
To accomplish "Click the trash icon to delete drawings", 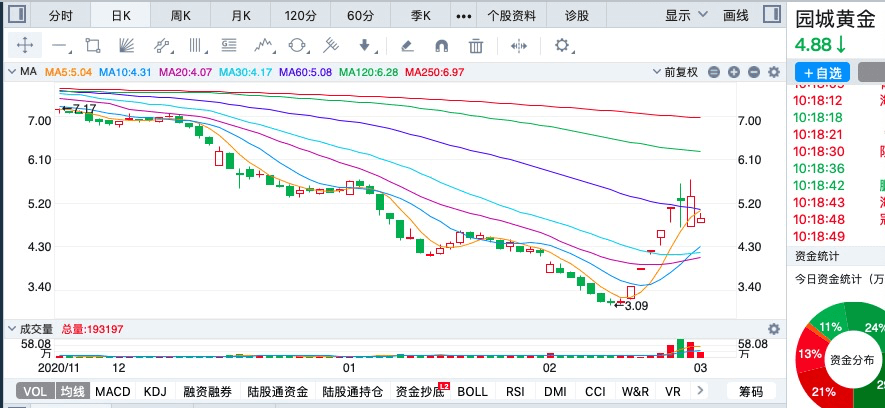I will pos(476,45).
